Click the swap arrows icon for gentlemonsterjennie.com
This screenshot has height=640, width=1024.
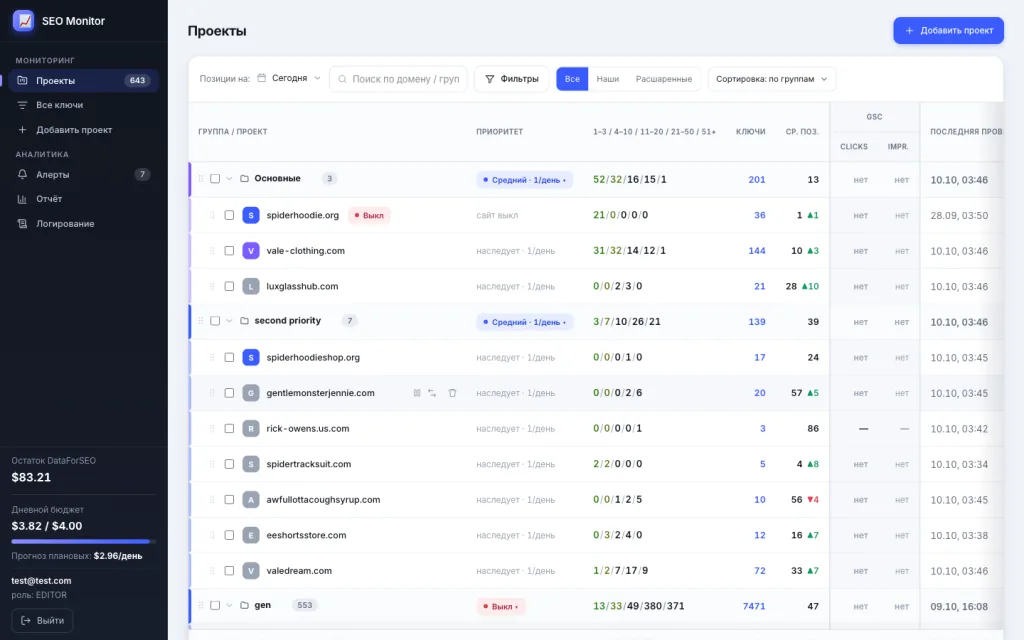[x=432, y=393]
